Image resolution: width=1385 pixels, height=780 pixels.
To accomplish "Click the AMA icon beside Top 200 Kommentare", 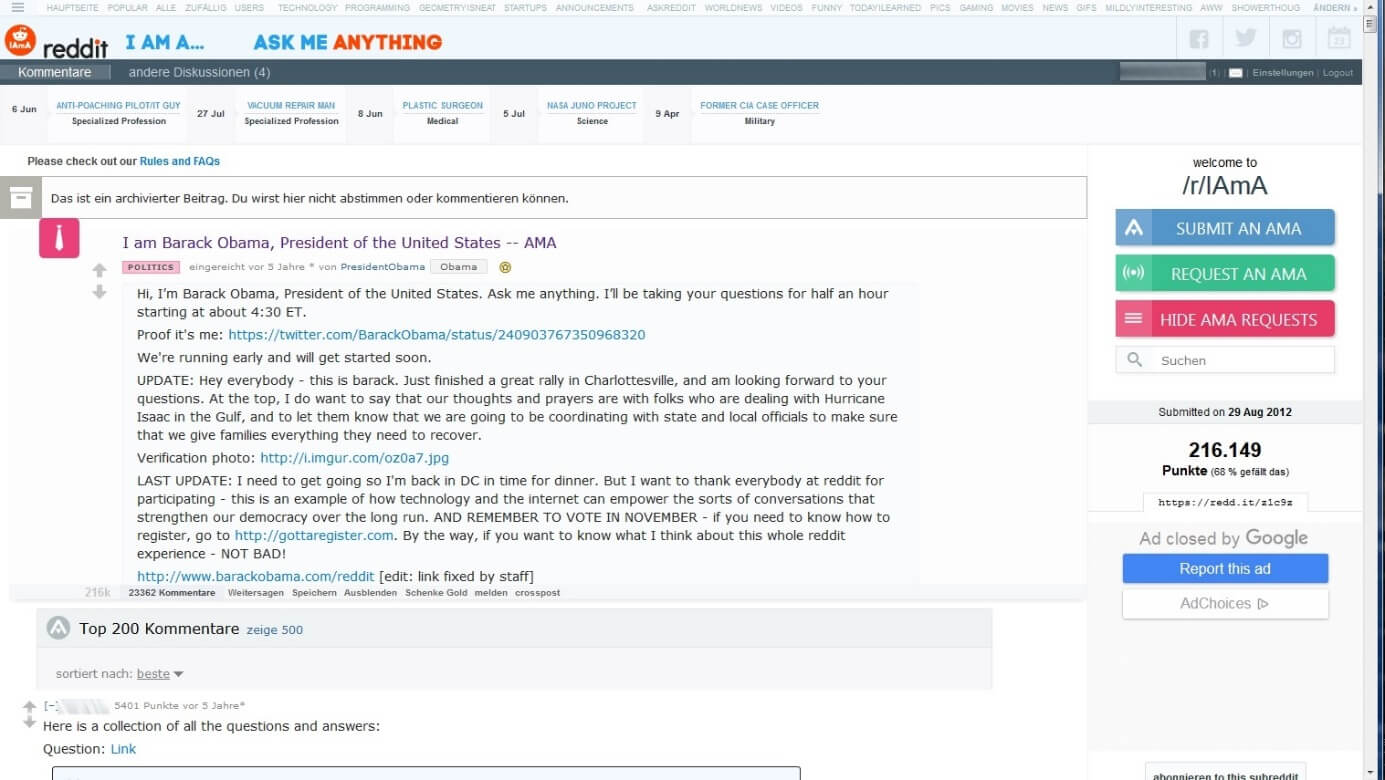I will [x=58, y=628].
